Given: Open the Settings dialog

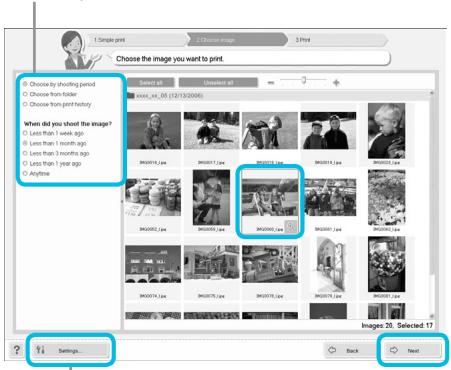Looking at the screenshot, I should [71, 350].
